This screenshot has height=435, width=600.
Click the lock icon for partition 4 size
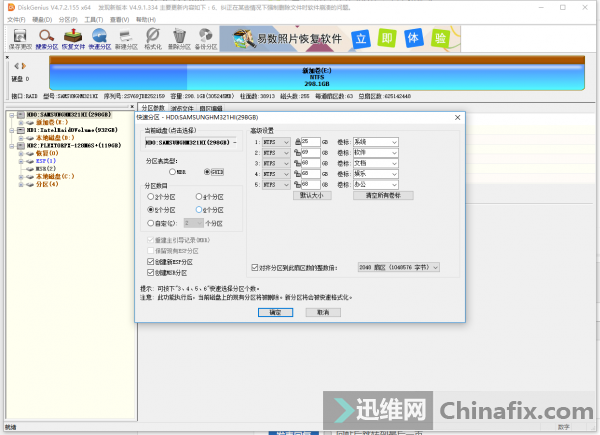pos(298,174)
